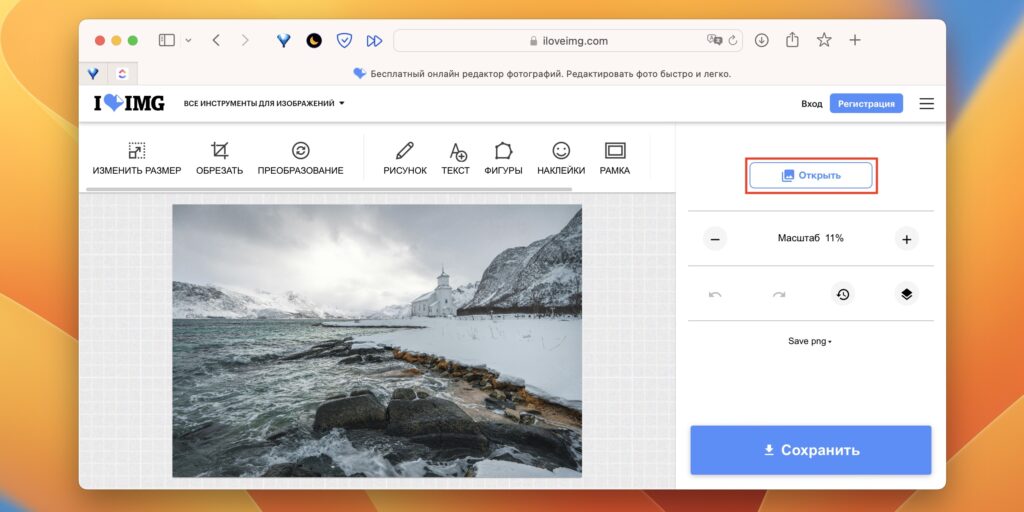Select the active iLoveIMG editor tab

(x=541, y=74)
